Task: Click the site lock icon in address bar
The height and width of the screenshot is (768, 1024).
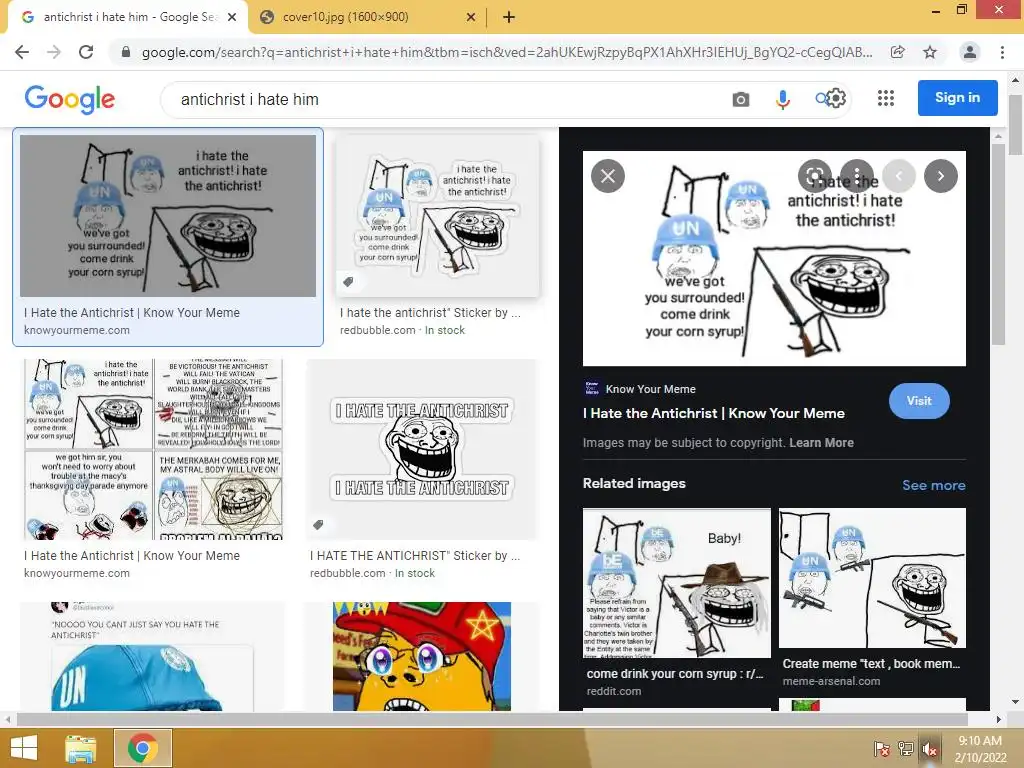Action: click(x=126, y=52)
